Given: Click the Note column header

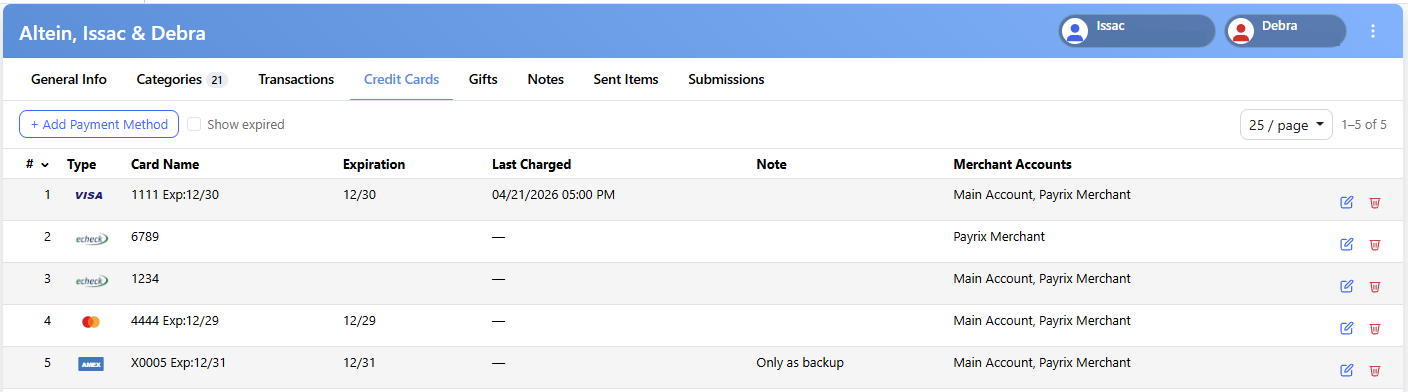Looking at the screenshot, I should (772, 164).
